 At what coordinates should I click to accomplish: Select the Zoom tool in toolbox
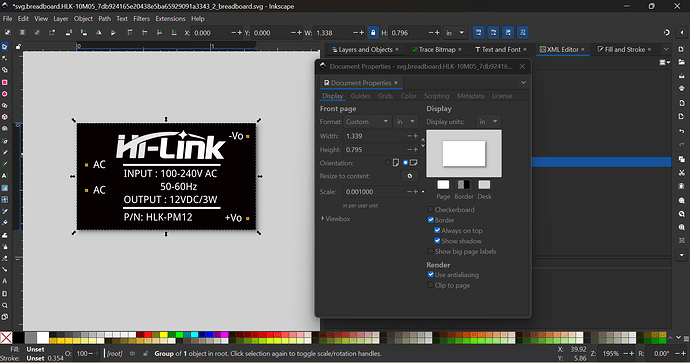coord(5,305)
